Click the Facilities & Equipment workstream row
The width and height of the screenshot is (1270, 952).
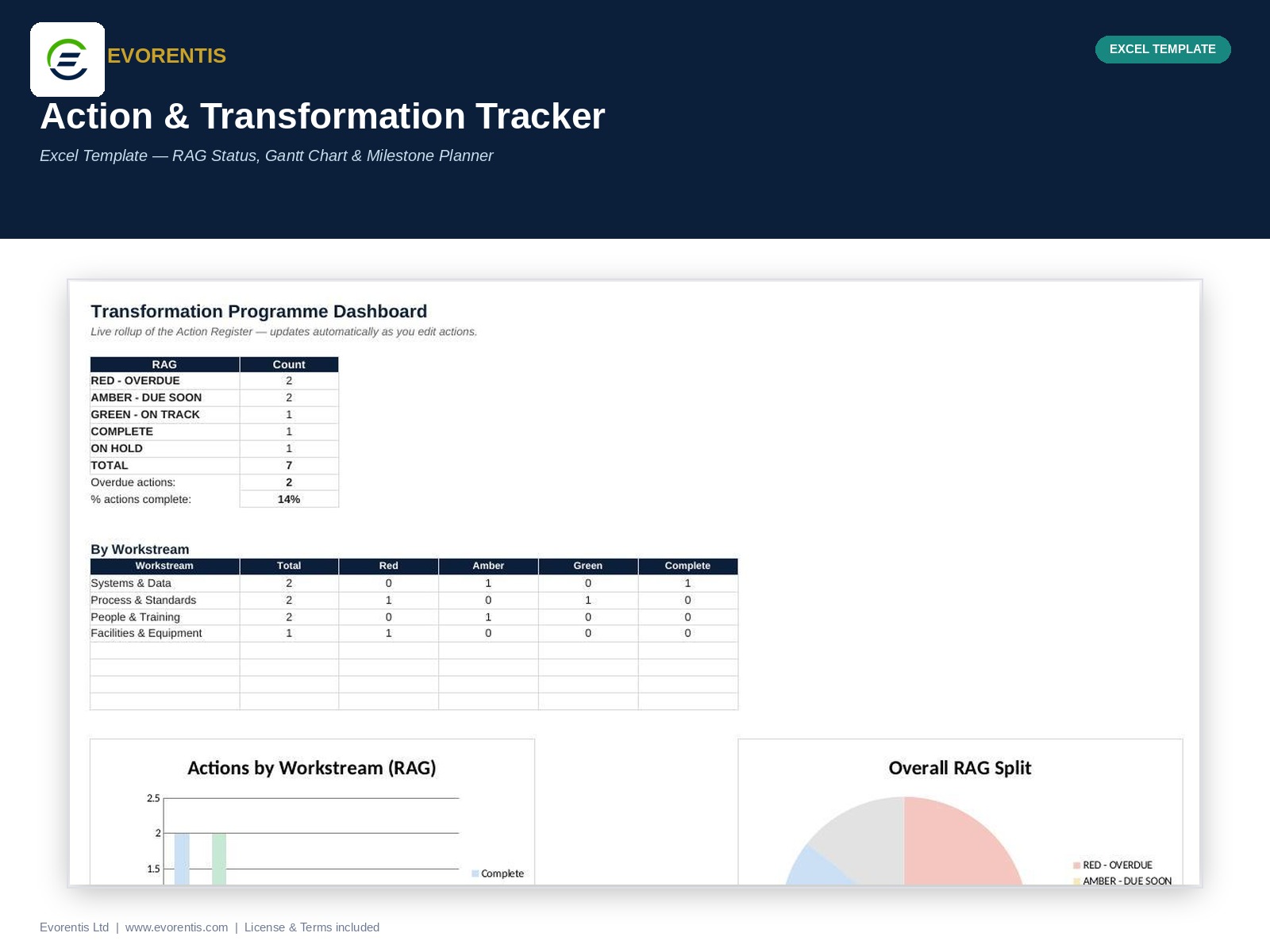click(414, 633)
